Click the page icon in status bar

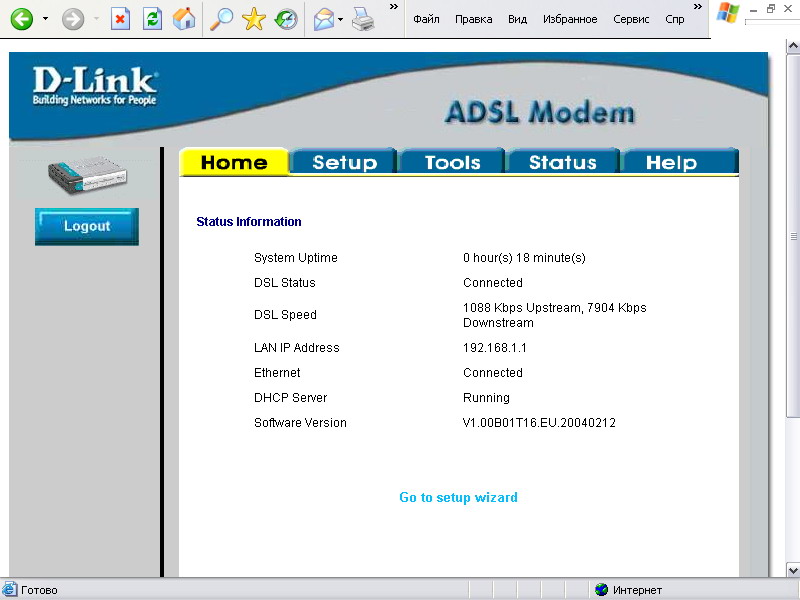(10, 589)
